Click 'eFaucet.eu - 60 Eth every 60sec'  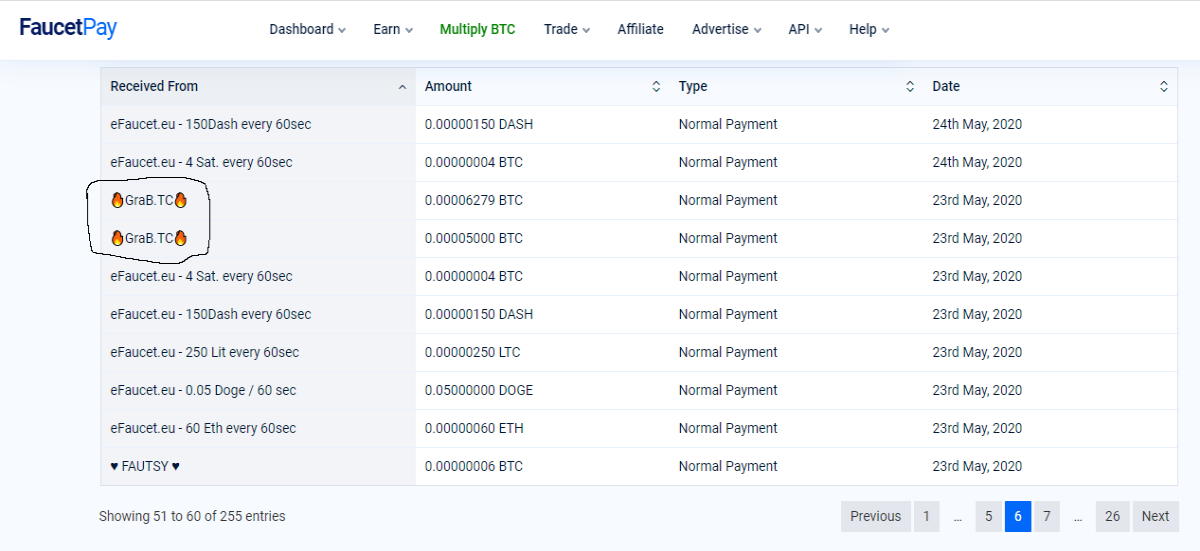coord(203,428)
